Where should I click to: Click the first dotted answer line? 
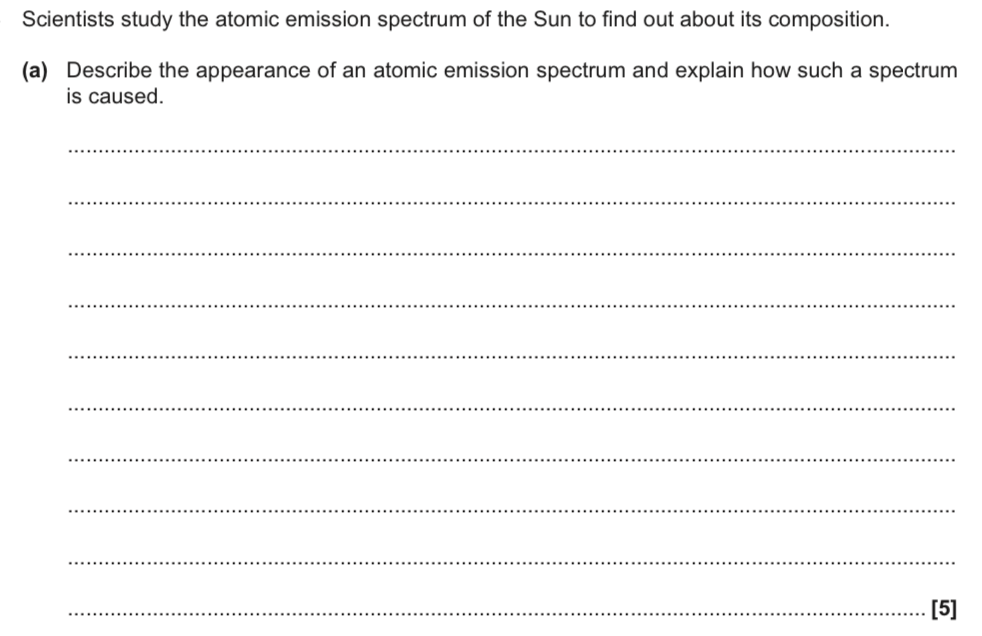point(511,150)
